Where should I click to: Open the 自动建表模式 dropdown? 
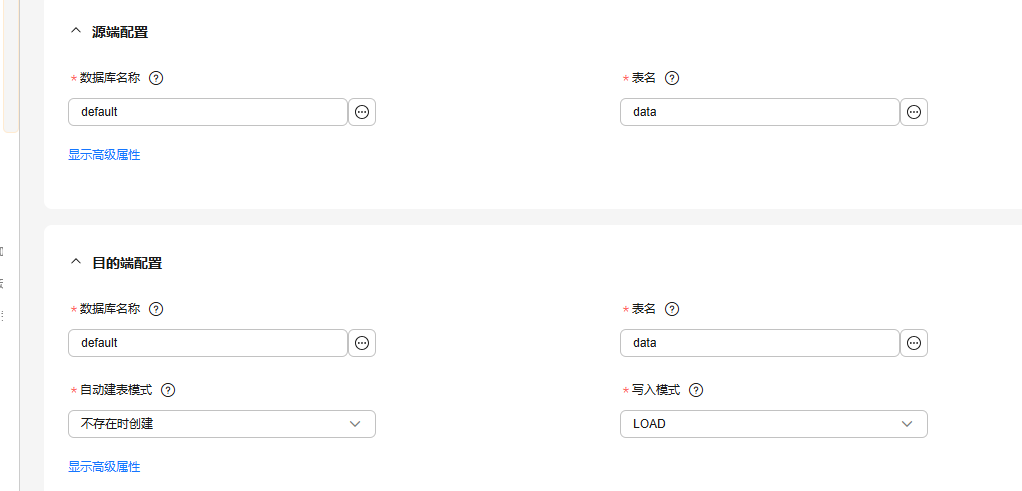222,424
